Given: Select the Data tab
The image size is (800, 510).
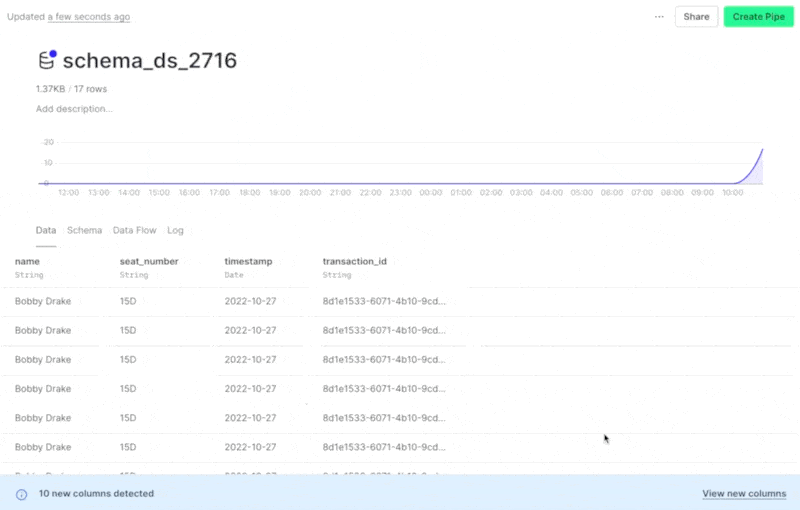Looking at the screenshot, I should 46,230.
